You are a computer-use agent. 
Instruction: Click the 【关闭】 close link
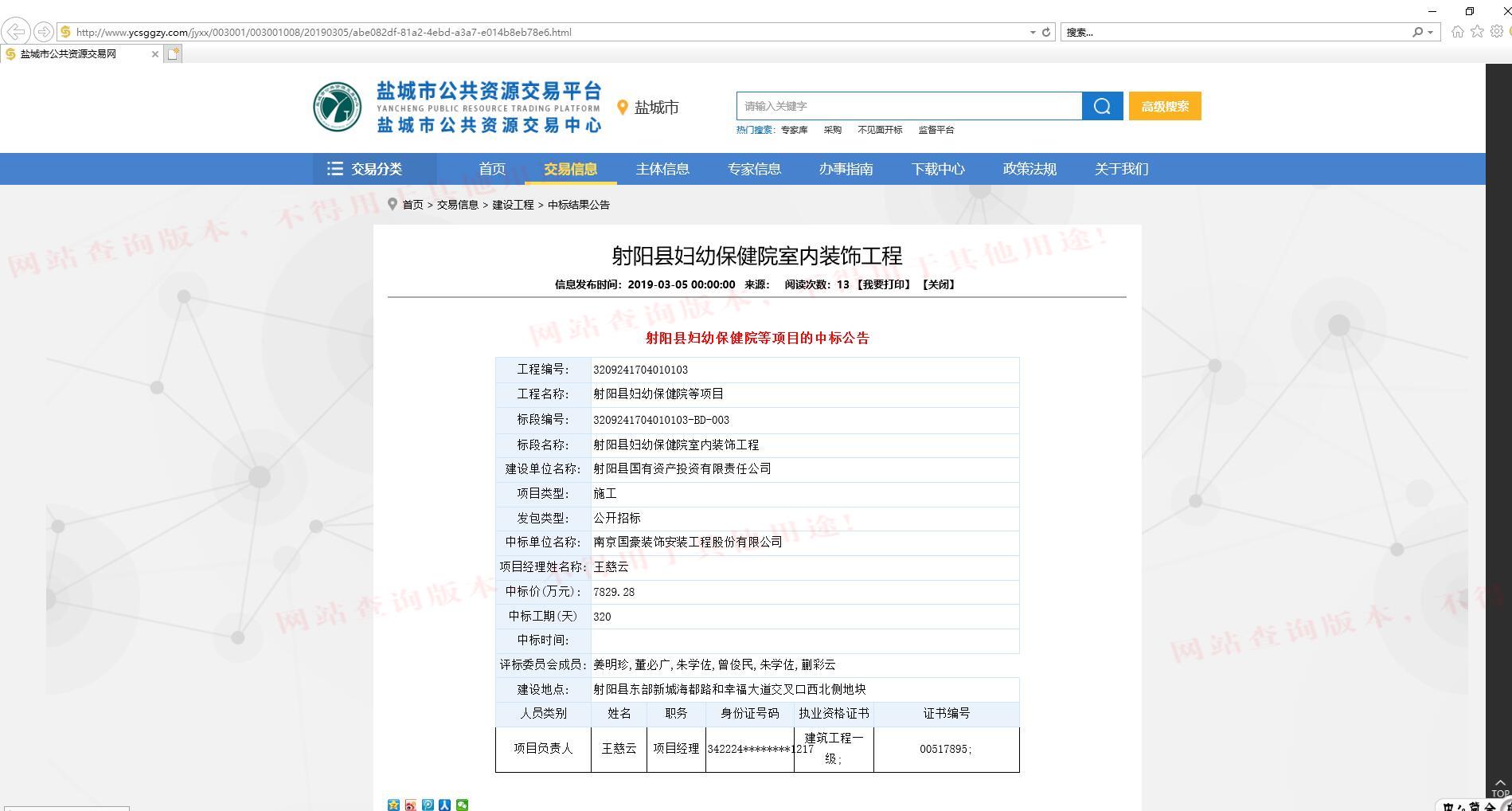pyautogui.click(x=939, y=284)
